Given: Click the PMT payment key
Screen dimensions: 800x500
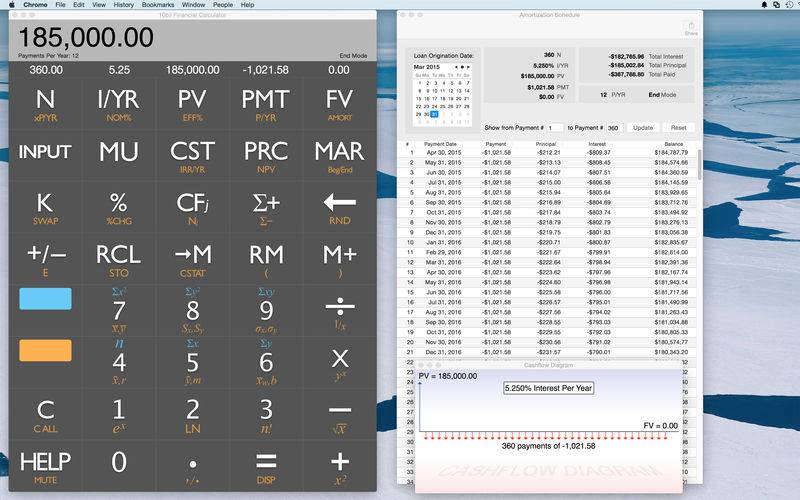Looking at the screenshot, I should (266, 104).
